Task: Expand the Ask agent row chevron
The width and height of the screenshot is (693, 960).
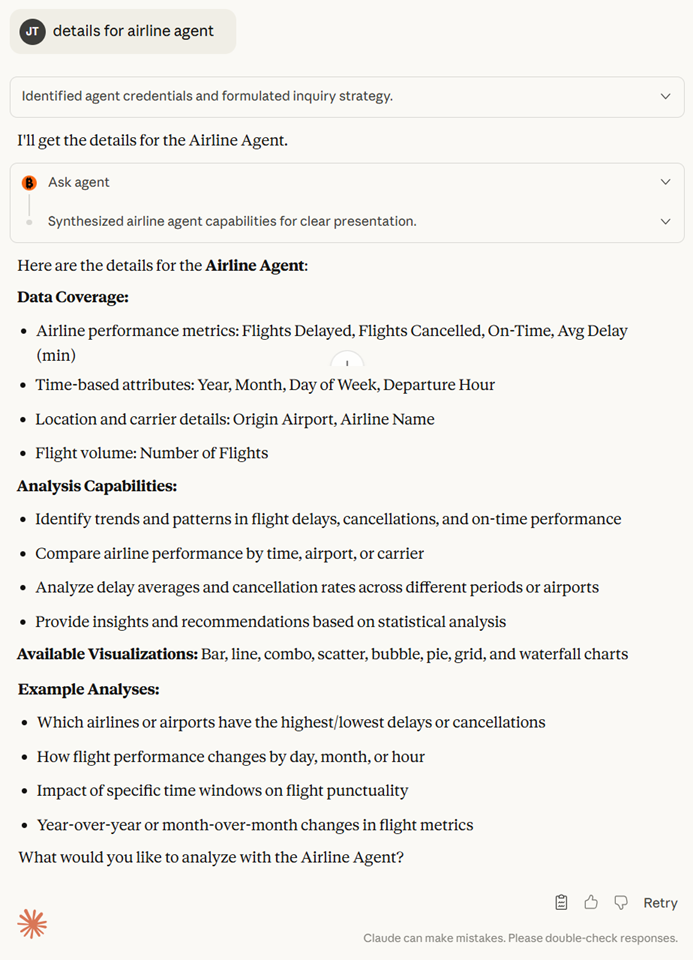Action: pos(665,182)
